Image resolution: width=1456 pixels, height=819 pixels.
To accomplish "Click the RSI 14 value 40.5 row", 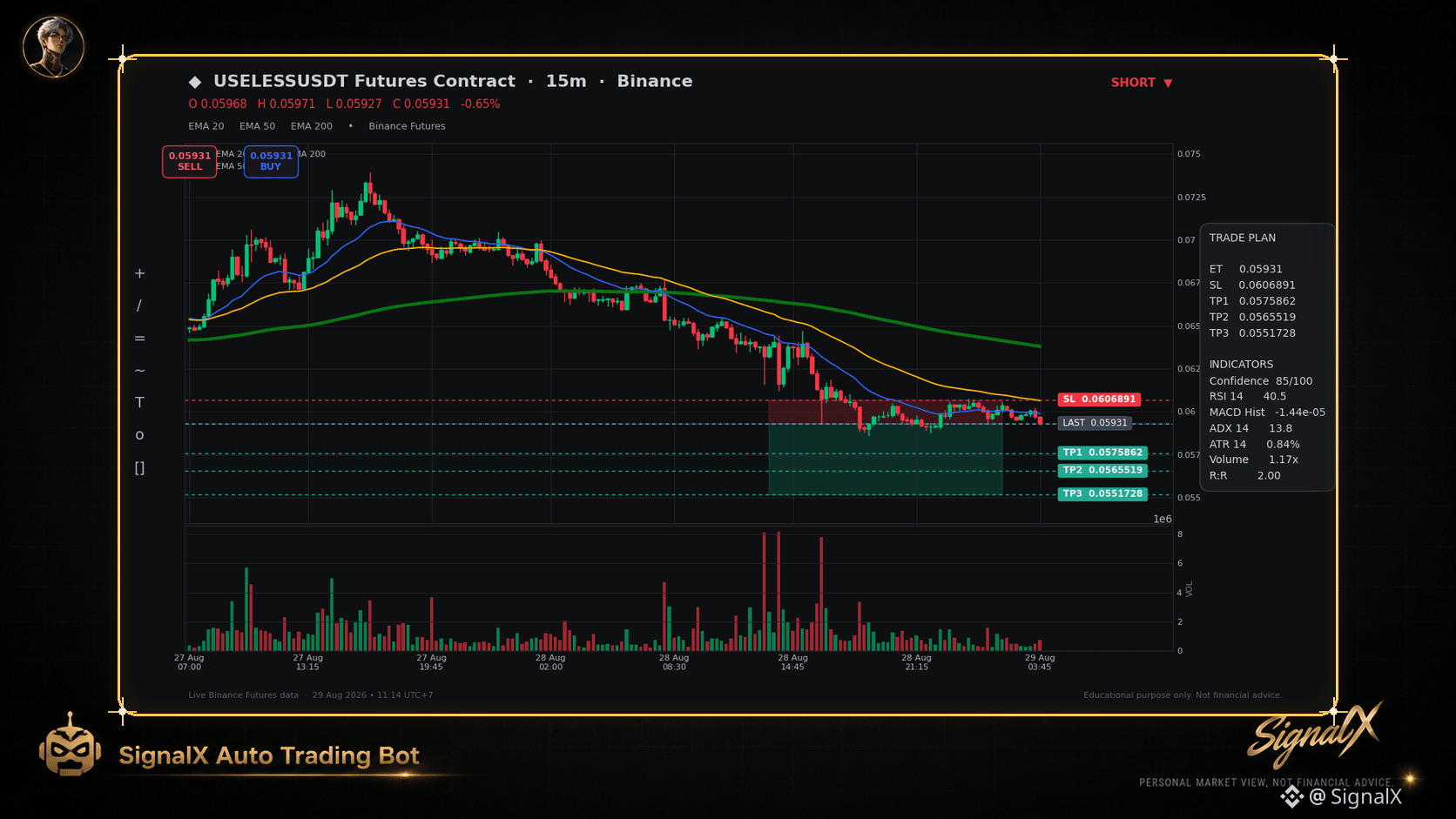I will (1248, 397).
